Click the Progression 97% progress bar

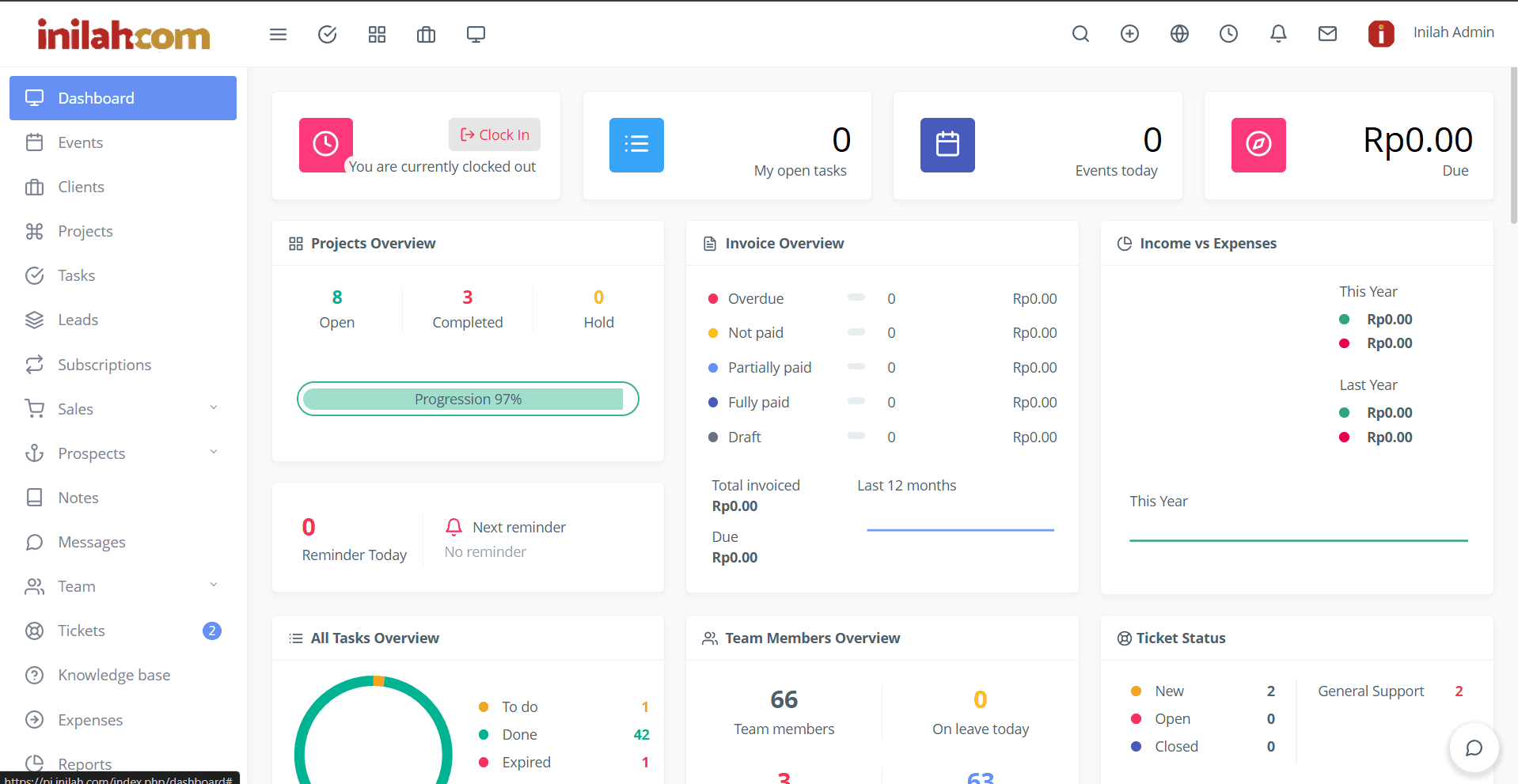pyautogui.click(x=467, y=399)
